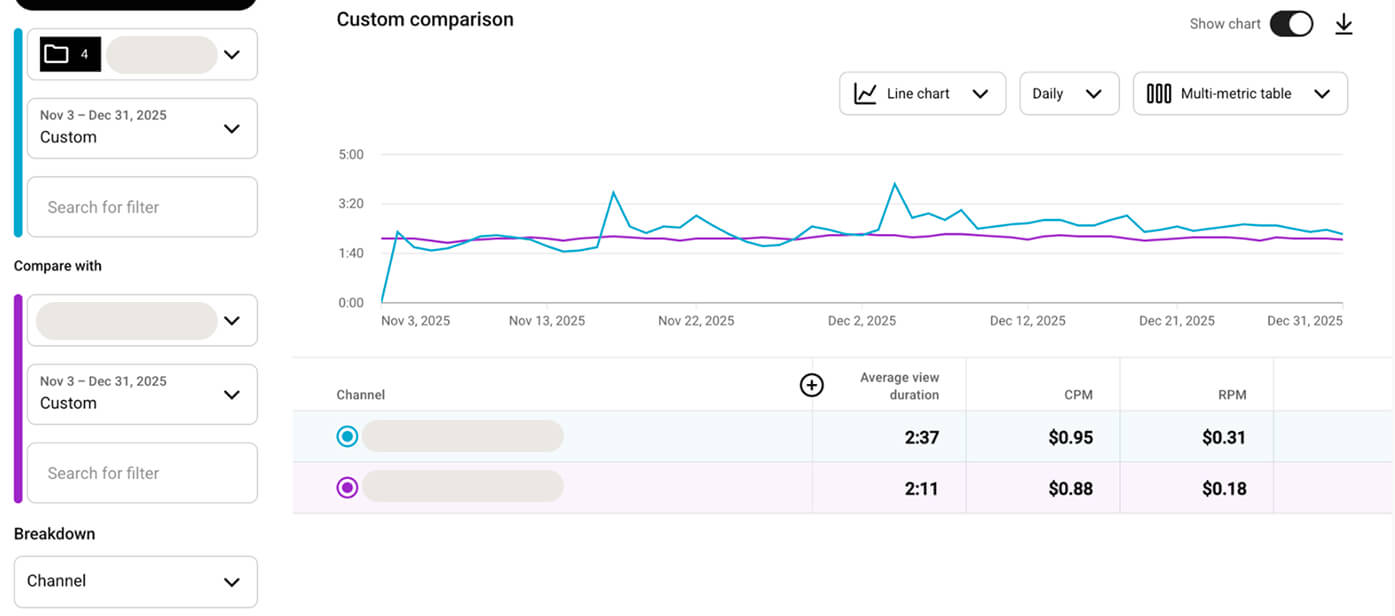Open the Multi-metric table dropdown

[1240, 93]
